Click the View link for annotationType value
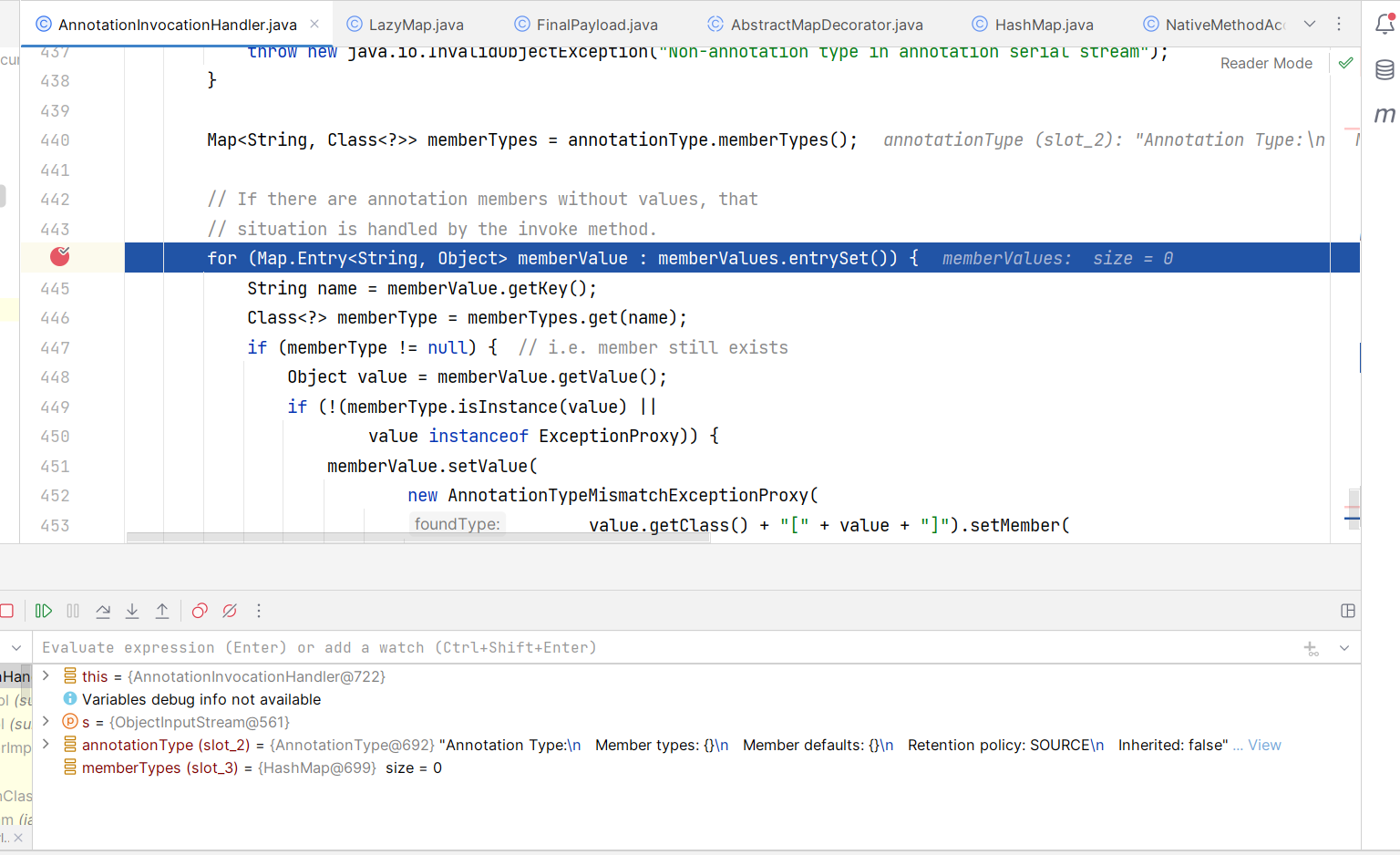Viewport: 1400px width, 855px height. pos(1264,745)
